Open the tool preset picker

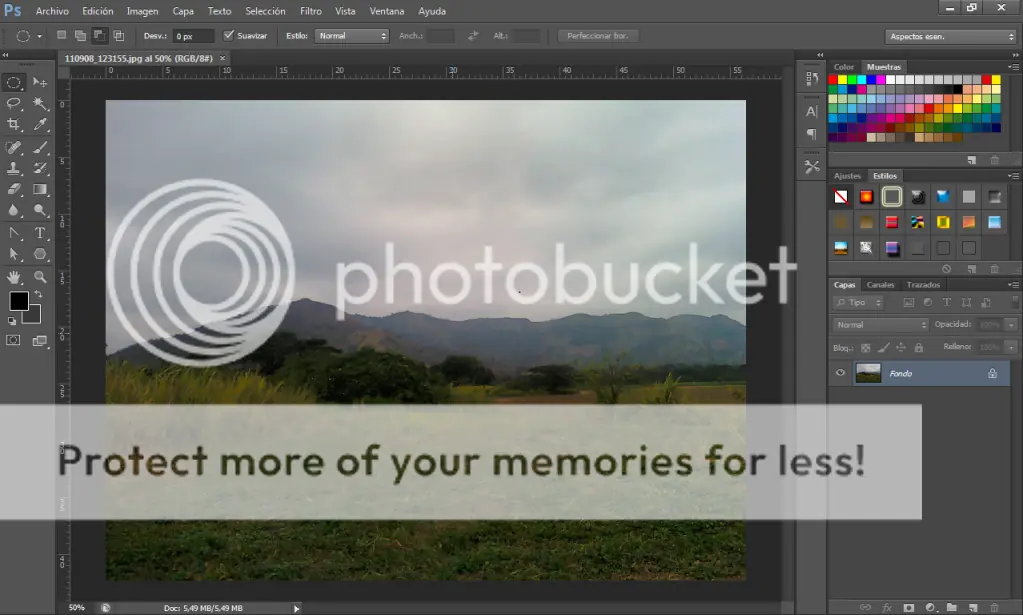27,36
